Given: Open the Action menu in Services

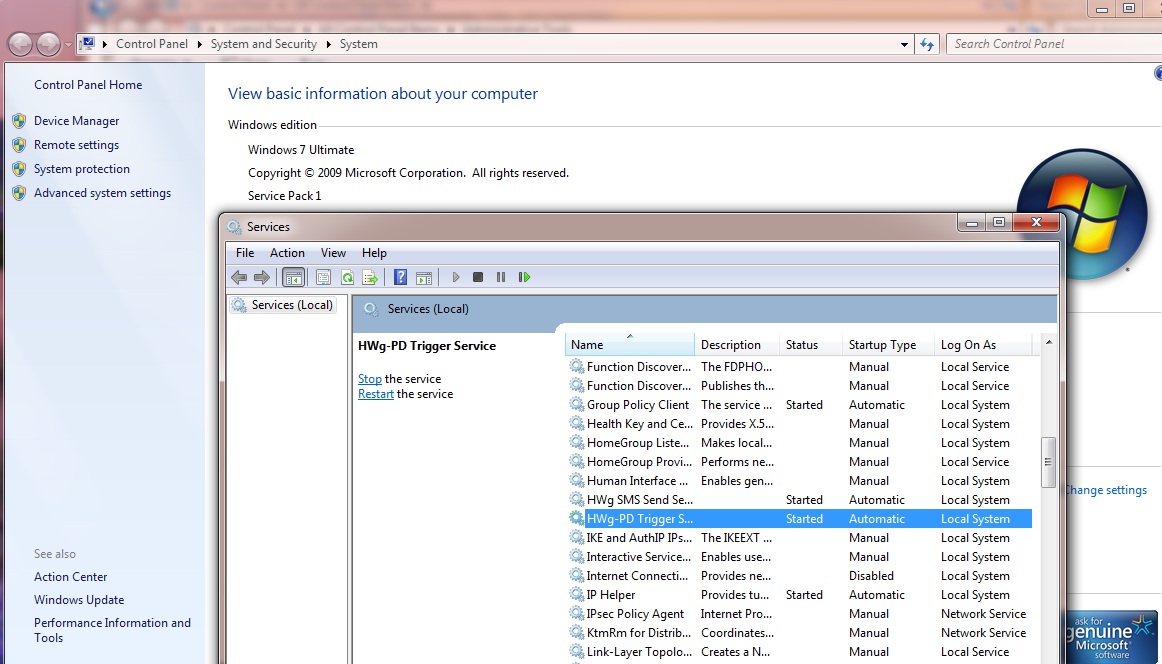Looking at the screenshot, I should tap(287, 253).
